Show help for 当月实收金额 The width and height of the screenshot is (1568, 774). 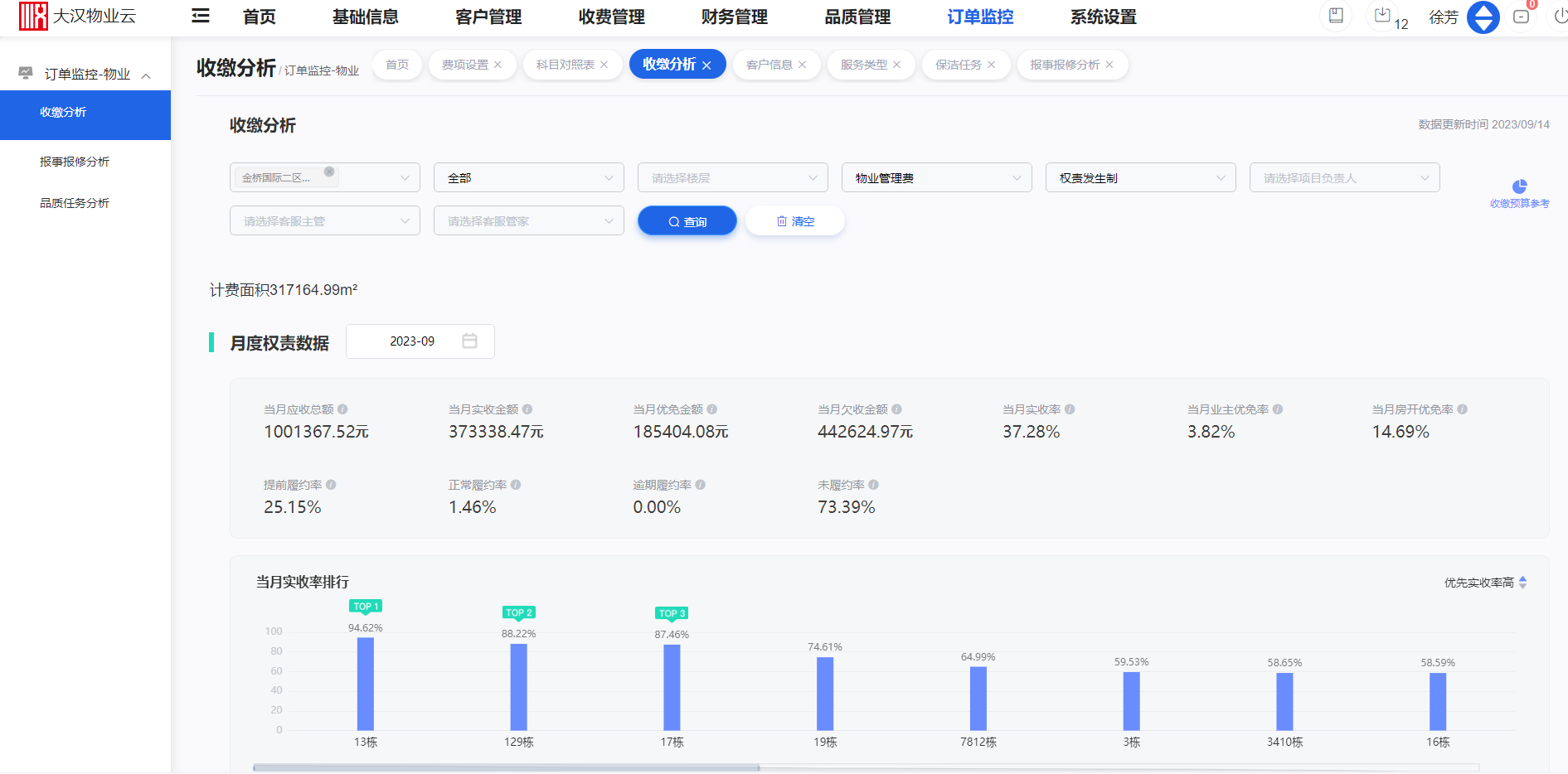[x=527, y=409]
